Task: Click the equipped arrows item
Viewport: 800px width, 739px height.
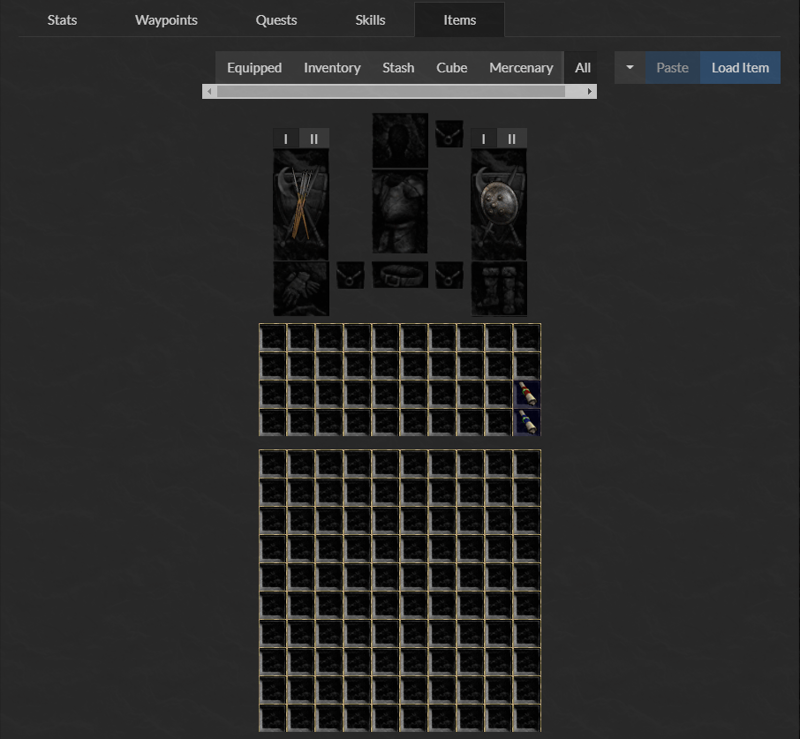Action: click(301, 205)
